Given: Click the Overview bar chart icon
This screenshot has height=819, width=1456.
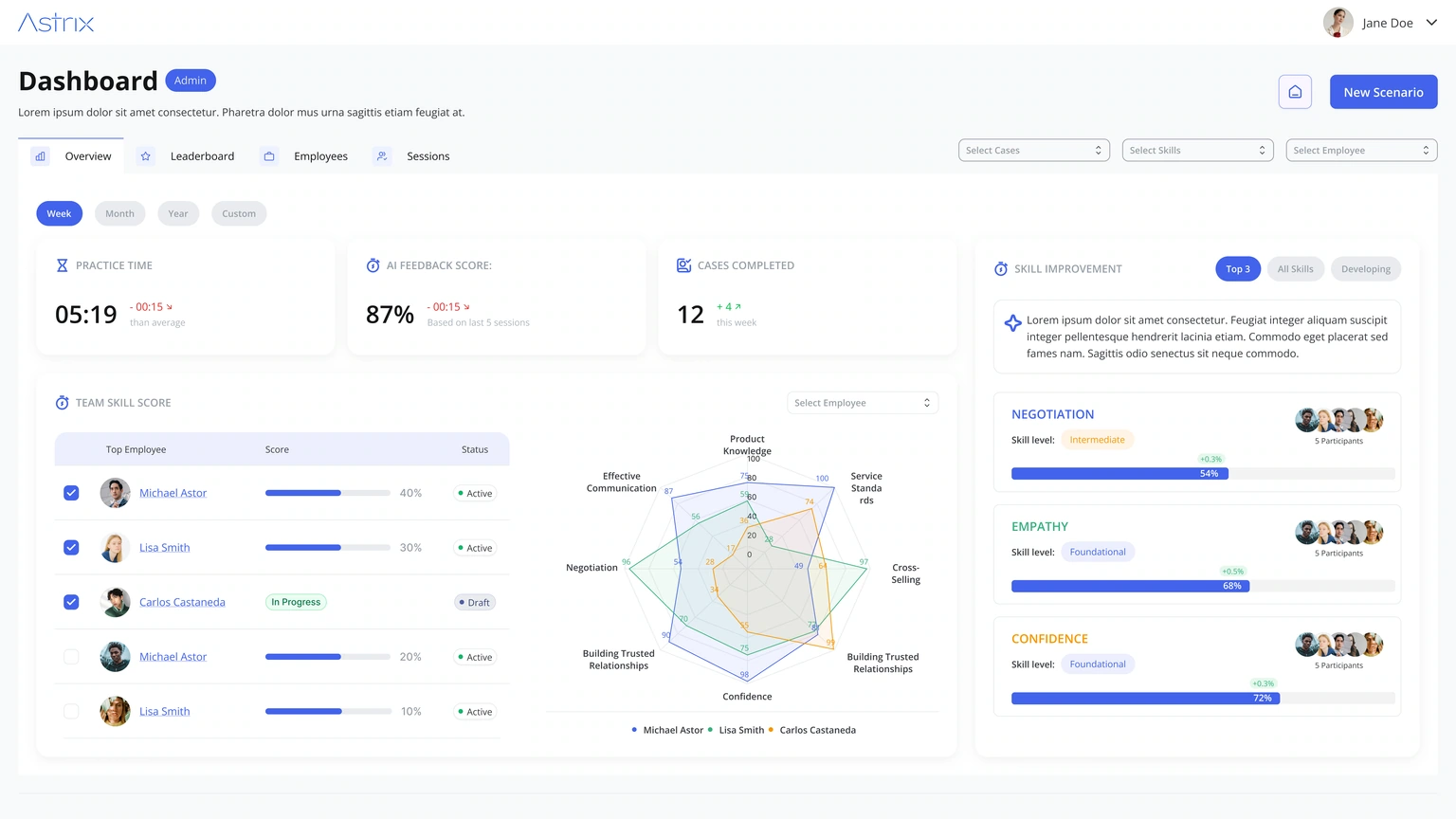Looking at the screenshot, I should [x=40, y=156].
